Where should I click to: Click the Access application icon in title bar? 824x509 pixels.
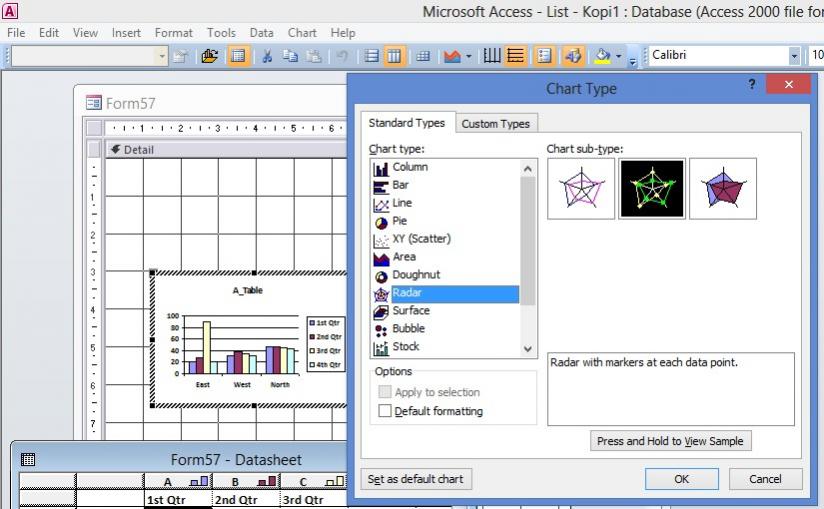[x=10, y=11]
